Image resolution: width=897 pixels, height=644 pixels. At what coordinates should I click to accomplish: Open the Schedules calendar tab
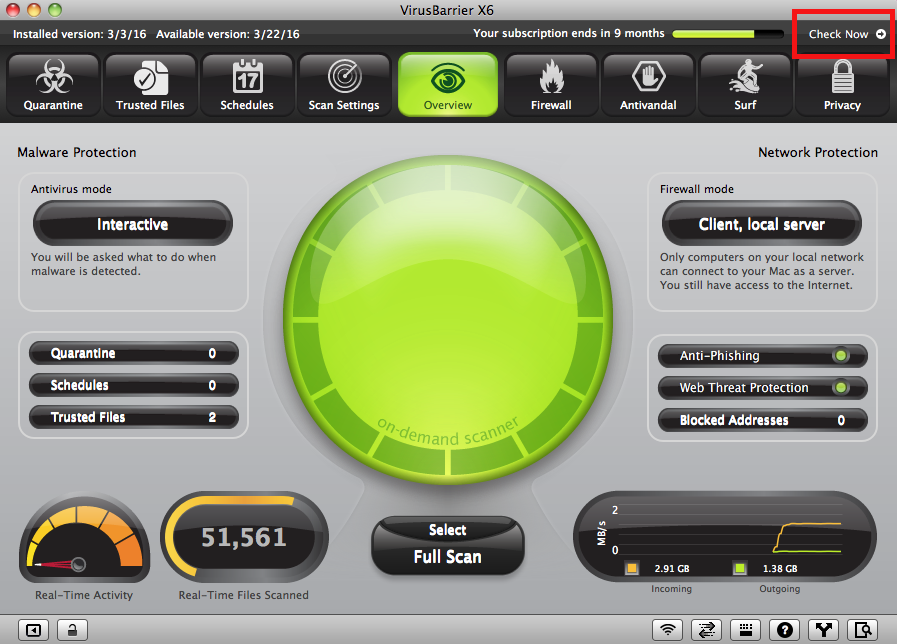(x=247, y=85)
